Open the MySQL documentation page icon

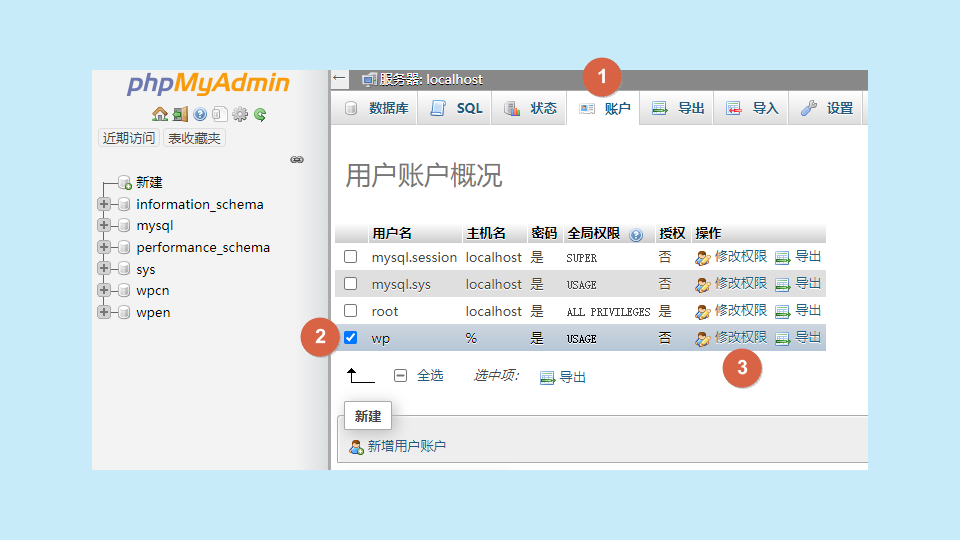220,114
